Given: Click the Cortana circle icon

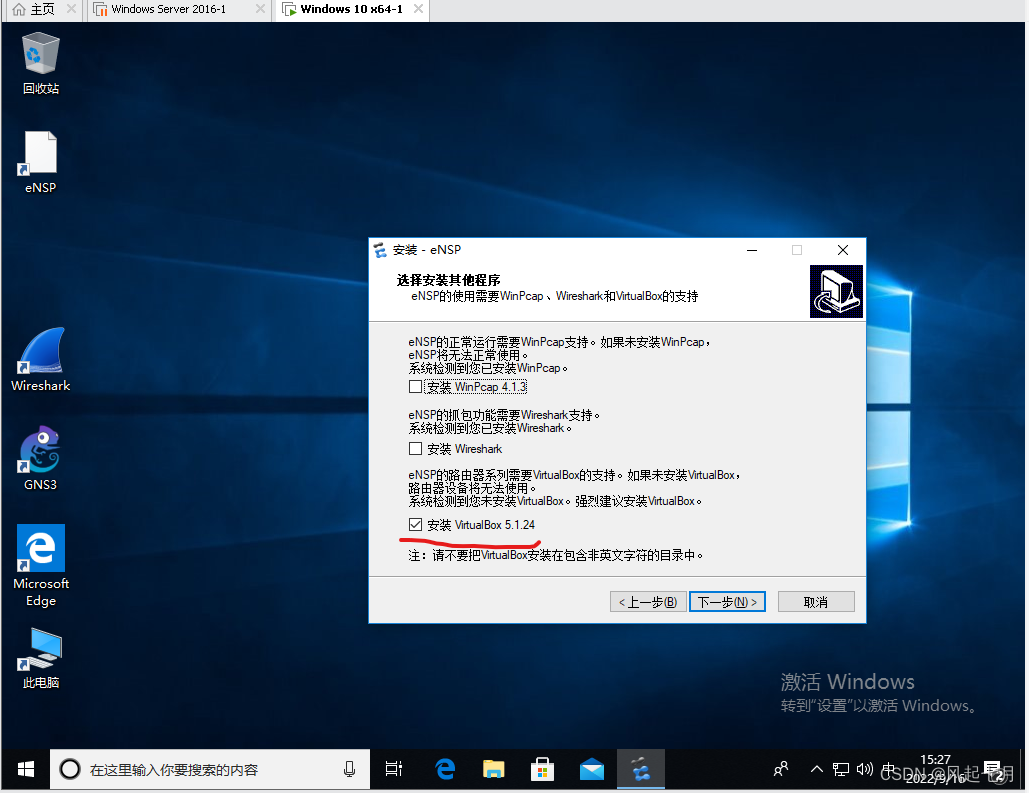Looking at the screenshot, I should click(x=70, y=769).
